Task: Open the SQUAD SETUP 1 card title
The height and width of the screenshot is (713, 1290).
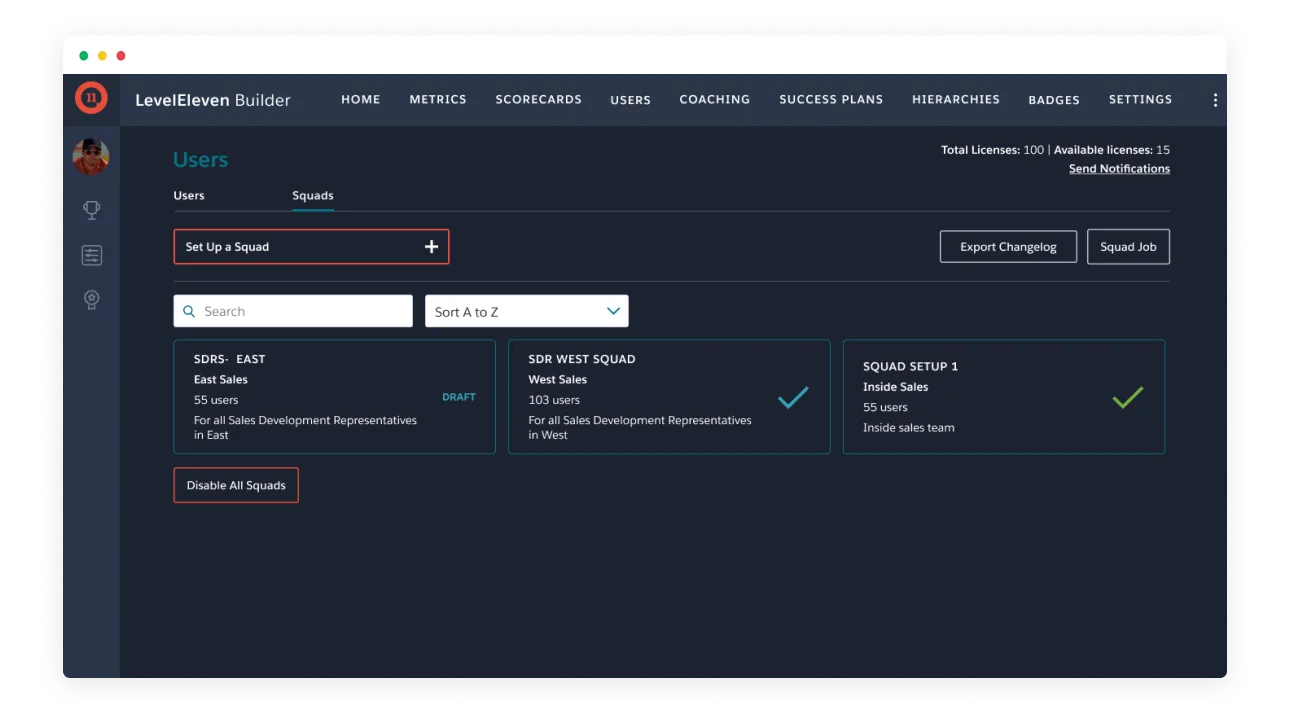Action: [910, 366]
